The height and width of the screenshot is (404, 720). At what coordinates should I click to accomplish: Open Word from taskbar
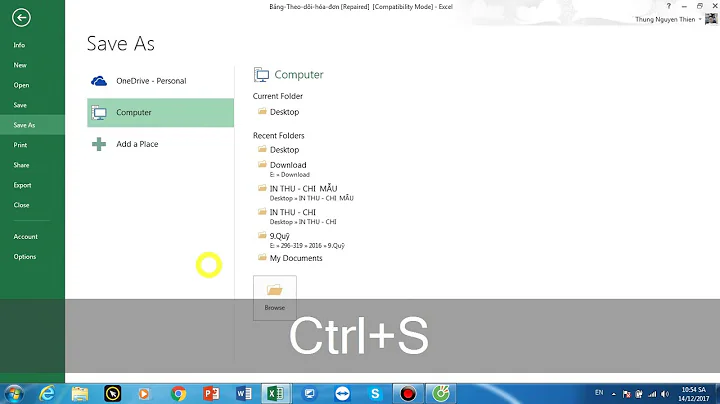pos(244,394)
